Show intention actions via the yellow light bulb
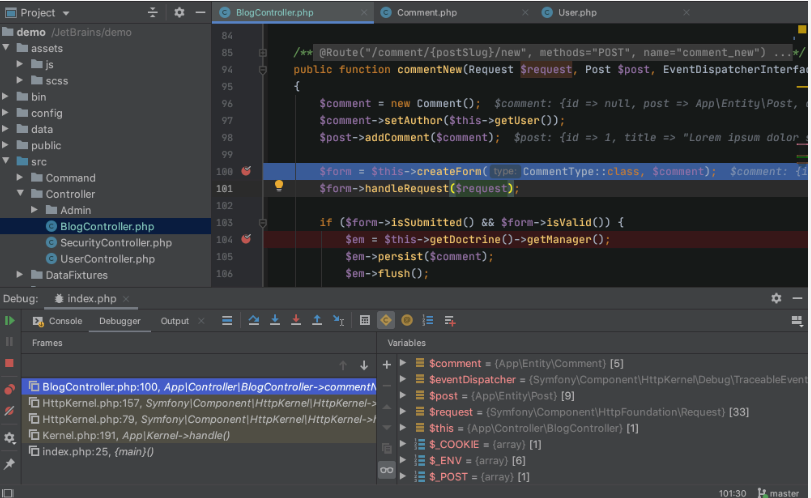This screenshot has width=811, height=498. coord(279,185)
